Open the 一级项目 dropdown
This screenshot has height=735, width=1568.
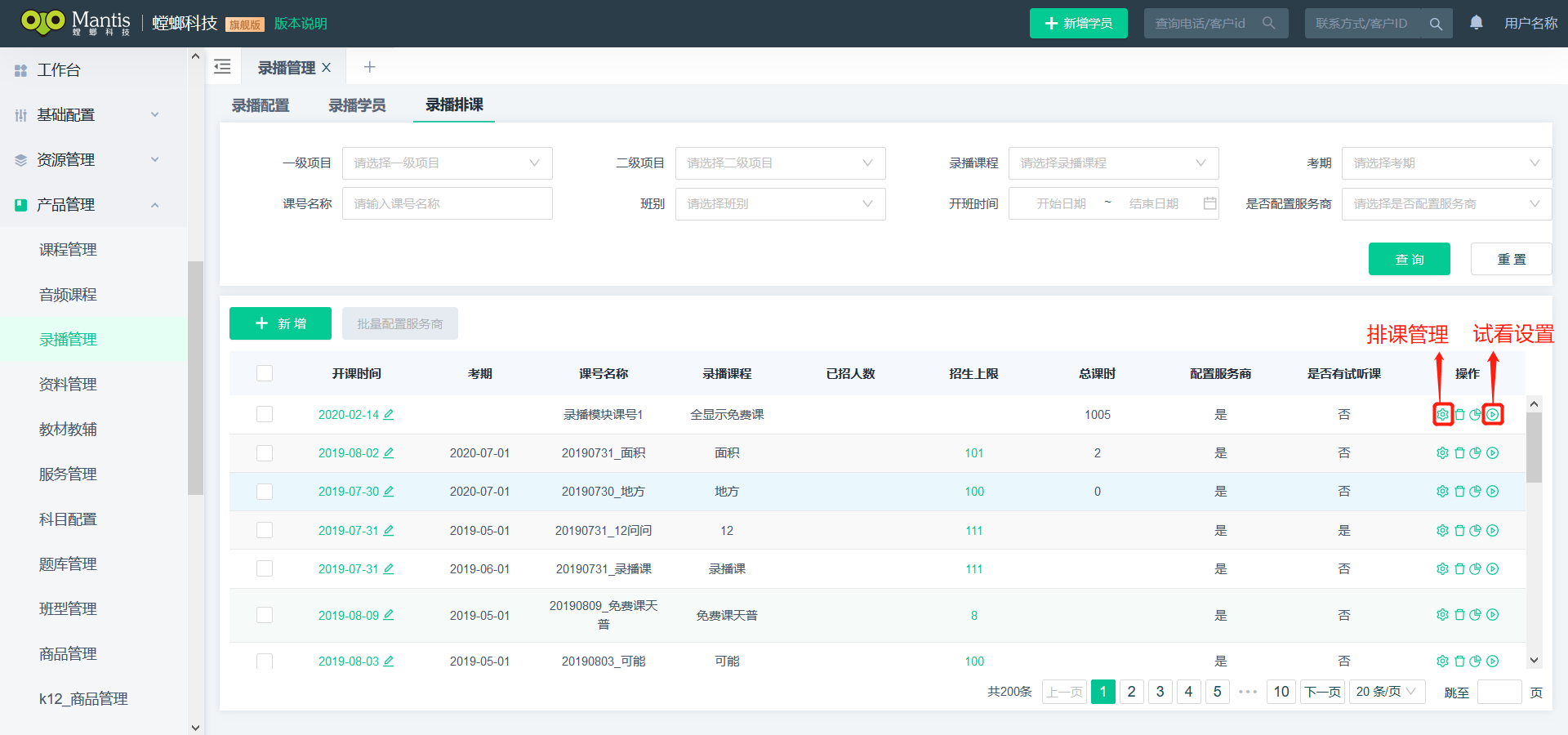tap(448, 163)
